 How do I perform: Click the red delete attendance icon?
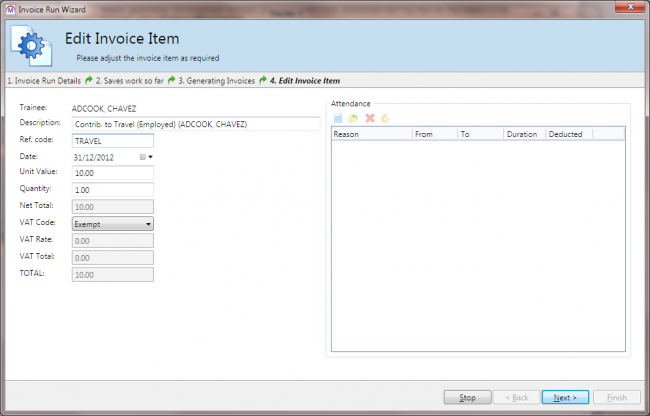[x=369, y=118]
